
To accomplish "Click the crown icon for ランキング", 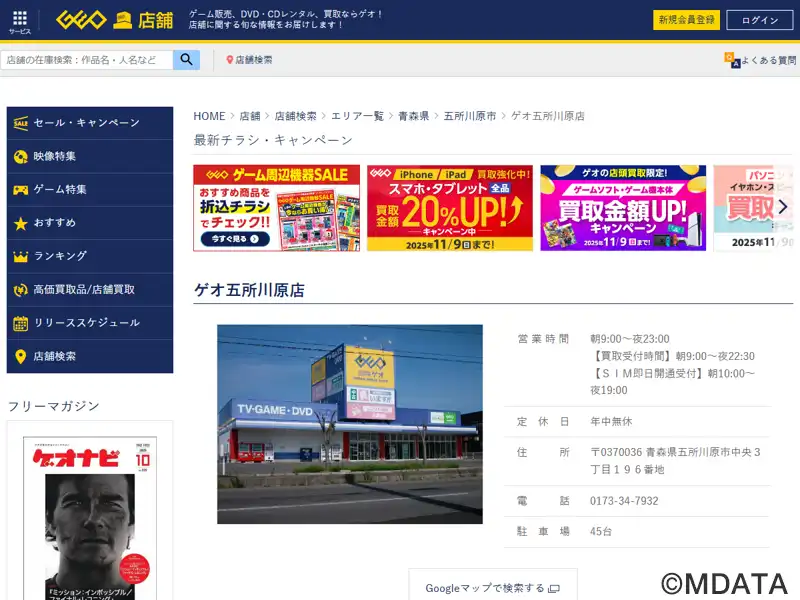I will point(20,257).
